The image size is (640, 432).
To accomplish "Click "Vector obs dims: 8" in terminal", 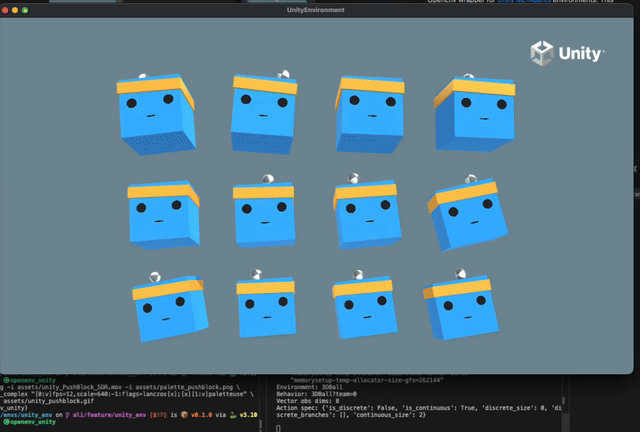I will point(308,401).
